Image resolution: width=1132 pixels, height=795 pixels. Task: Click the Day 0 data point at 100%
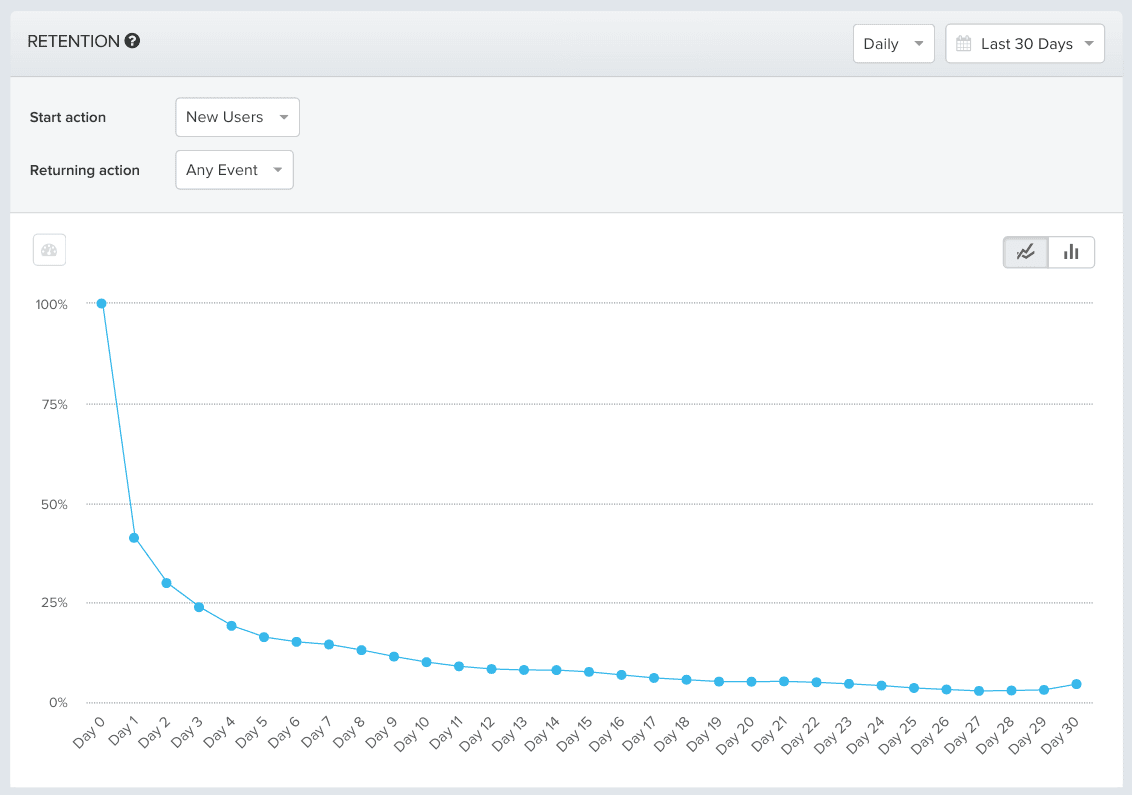(101, 303)
